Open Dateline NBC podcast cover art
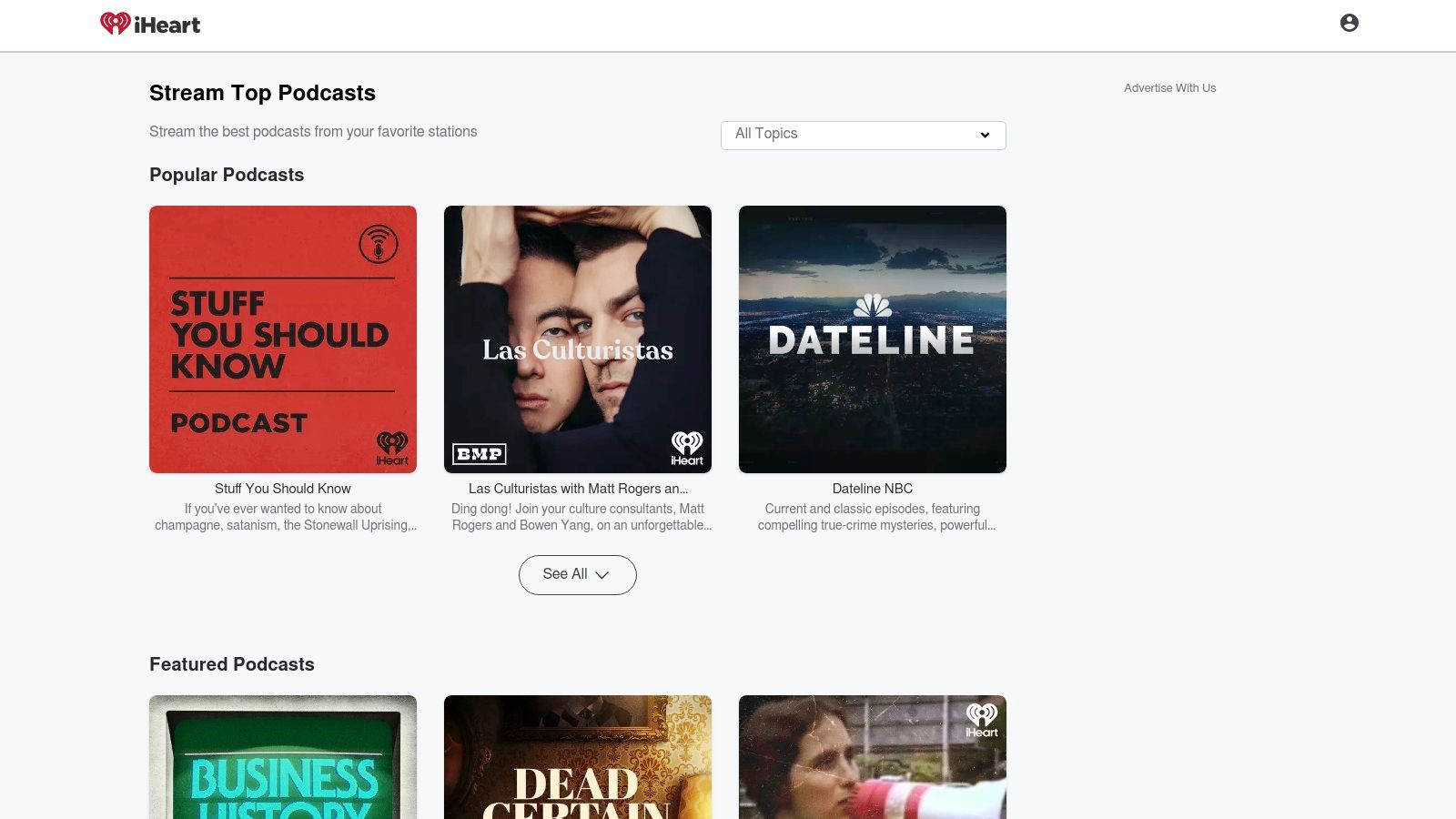Screen dimensions: 1456x819 click(872, 400)
